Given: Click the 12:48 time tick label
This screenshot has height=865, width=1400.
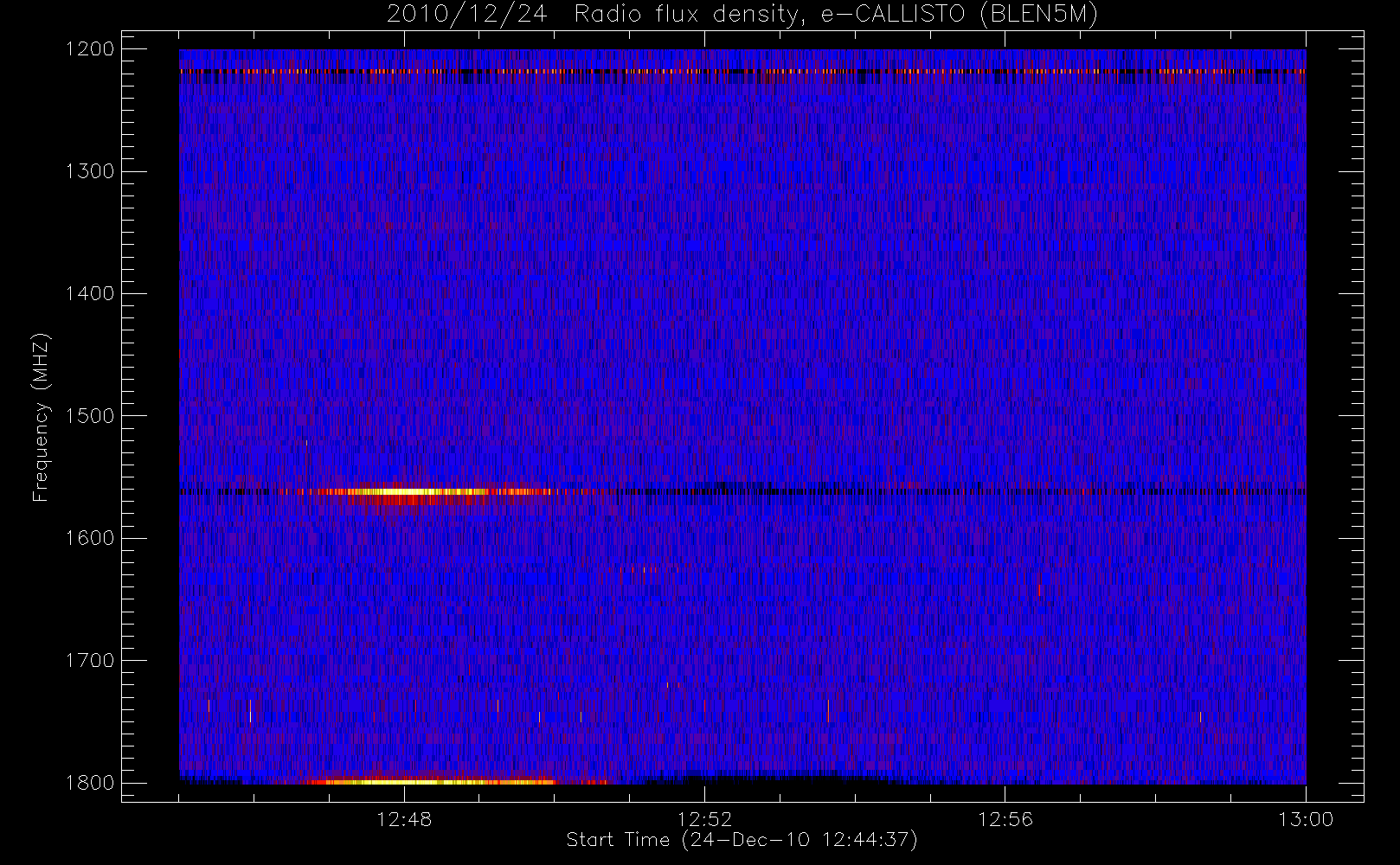Looking at the screenshot, I should click(x=404, y=818).
